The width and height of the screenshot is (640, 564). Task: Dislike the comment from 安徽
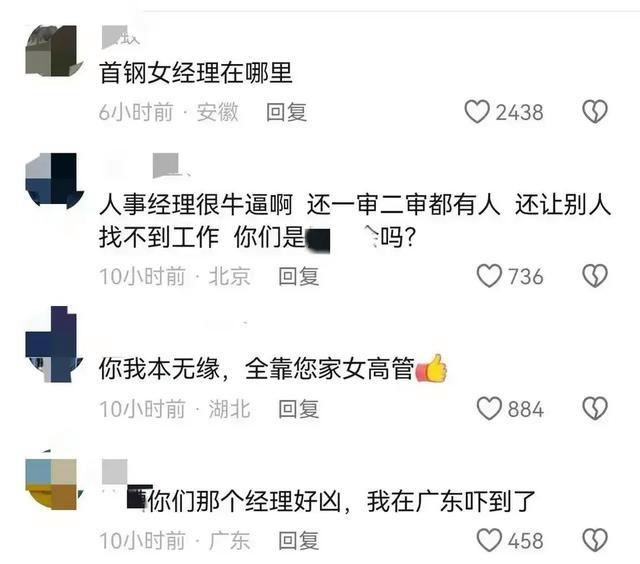click(595, 111)
